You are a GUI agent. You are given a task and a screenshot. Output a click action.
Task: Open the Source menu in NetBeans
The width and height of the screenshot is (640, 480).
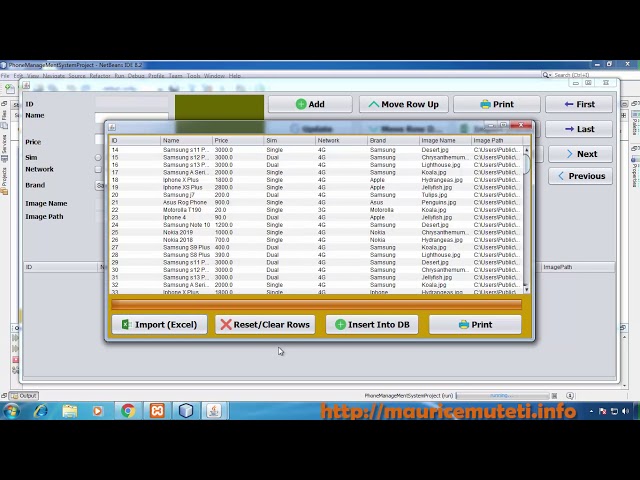pyautogui.click(x=77, y=76)
